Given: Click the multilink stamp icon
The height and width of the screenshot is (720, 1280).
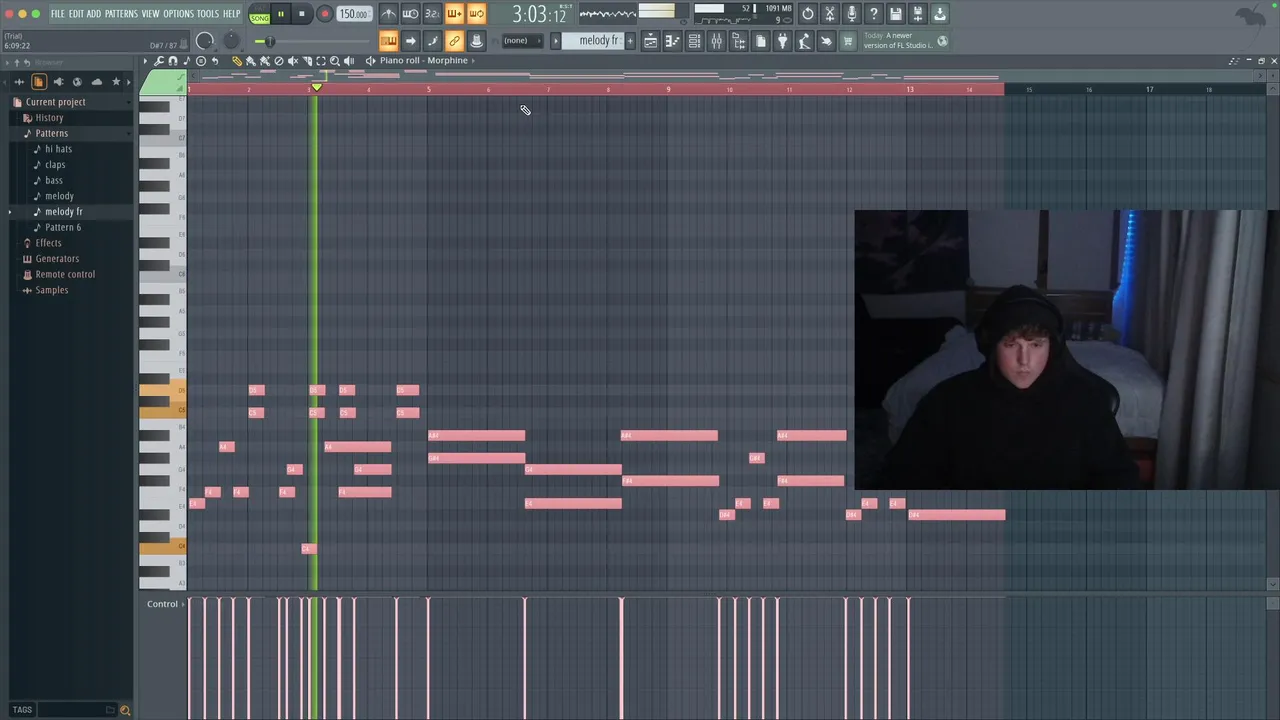Looking at the screenshot, I should 476,41.
